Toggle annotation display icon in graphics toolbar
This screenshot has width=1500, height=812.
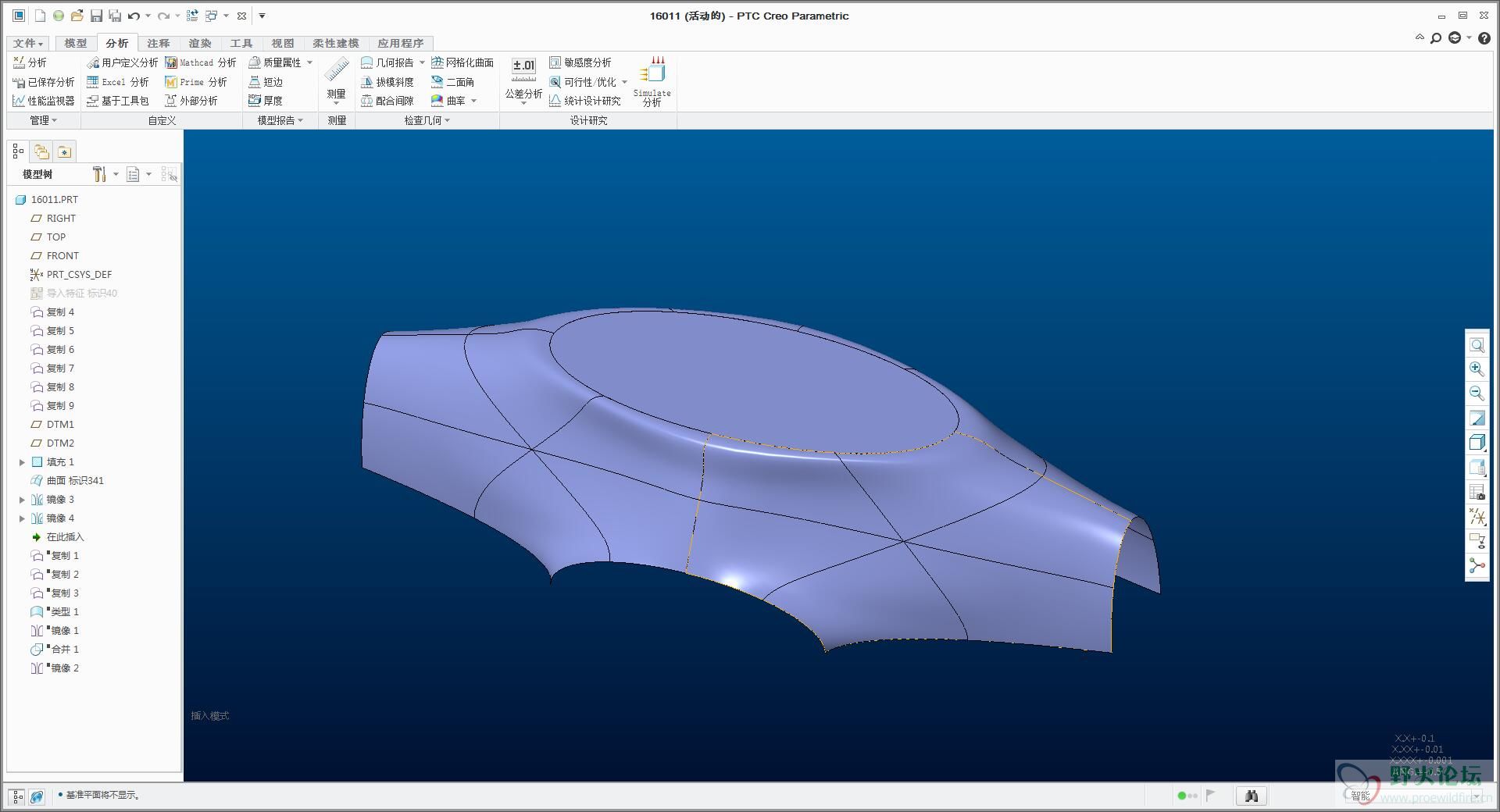tap(1477, 540)
